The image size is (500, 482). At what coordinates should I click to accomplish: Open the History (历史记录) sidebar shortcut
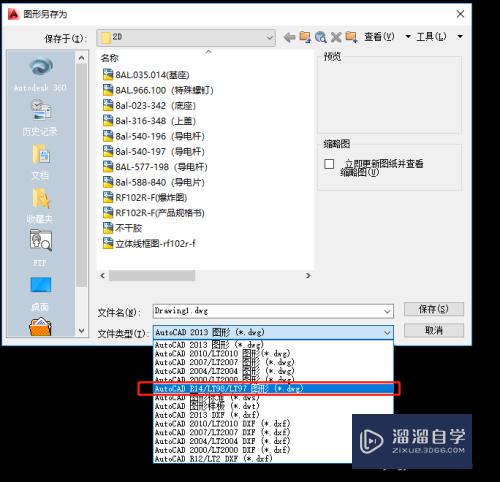pyautogui.click(x=40, y=117)
